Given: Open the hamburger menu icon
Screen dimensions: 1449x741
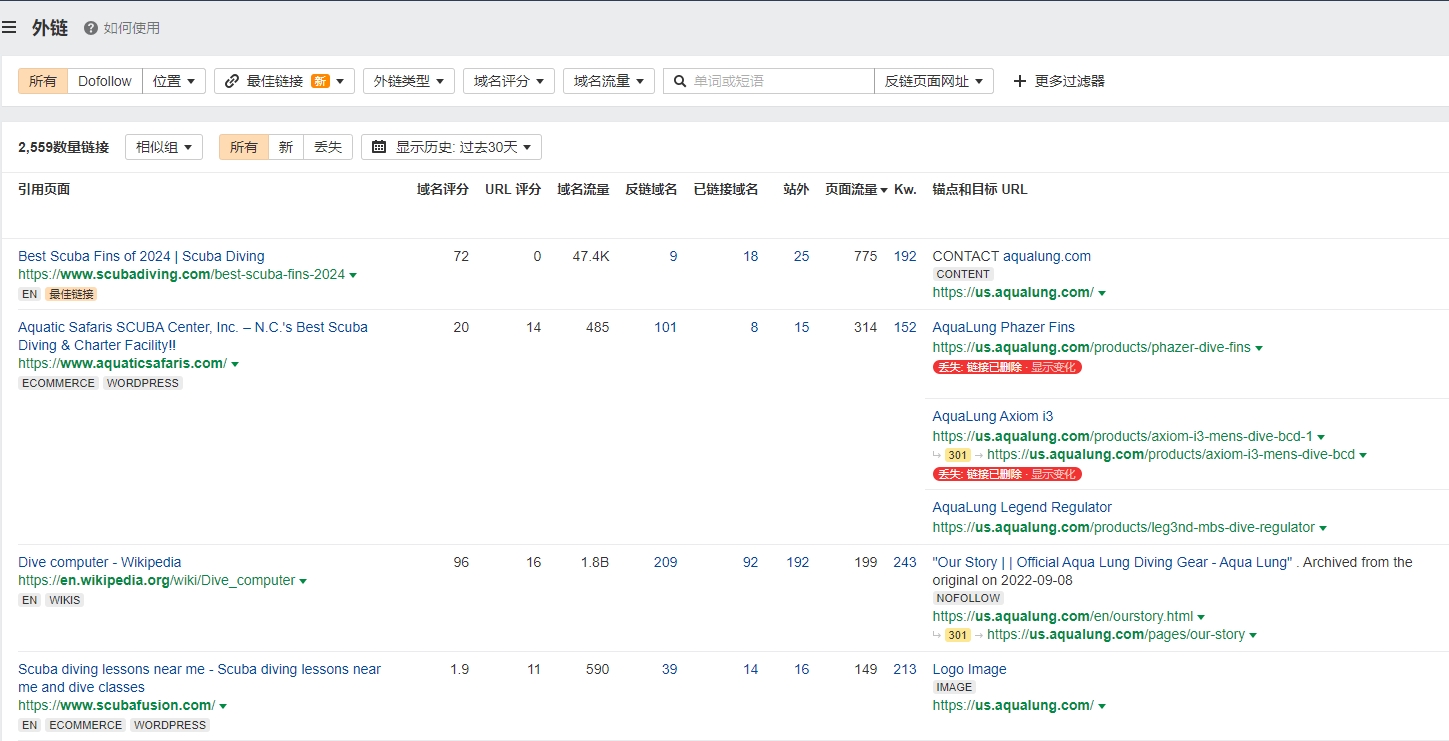Looking at the screenshot, I should click(9, 28).
